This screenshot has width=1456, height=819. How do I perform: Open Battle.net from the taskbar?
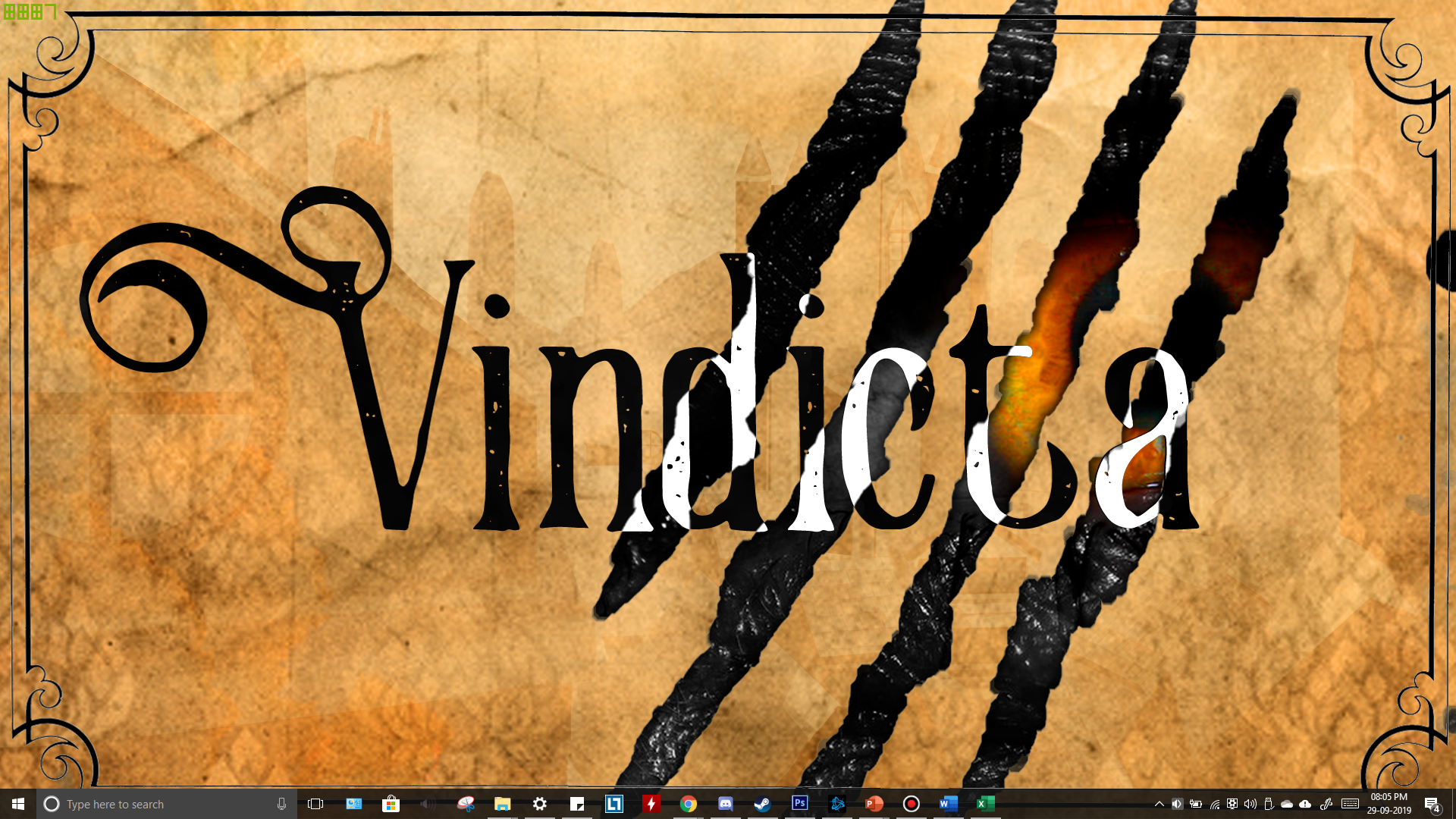[x=837, y=804]
